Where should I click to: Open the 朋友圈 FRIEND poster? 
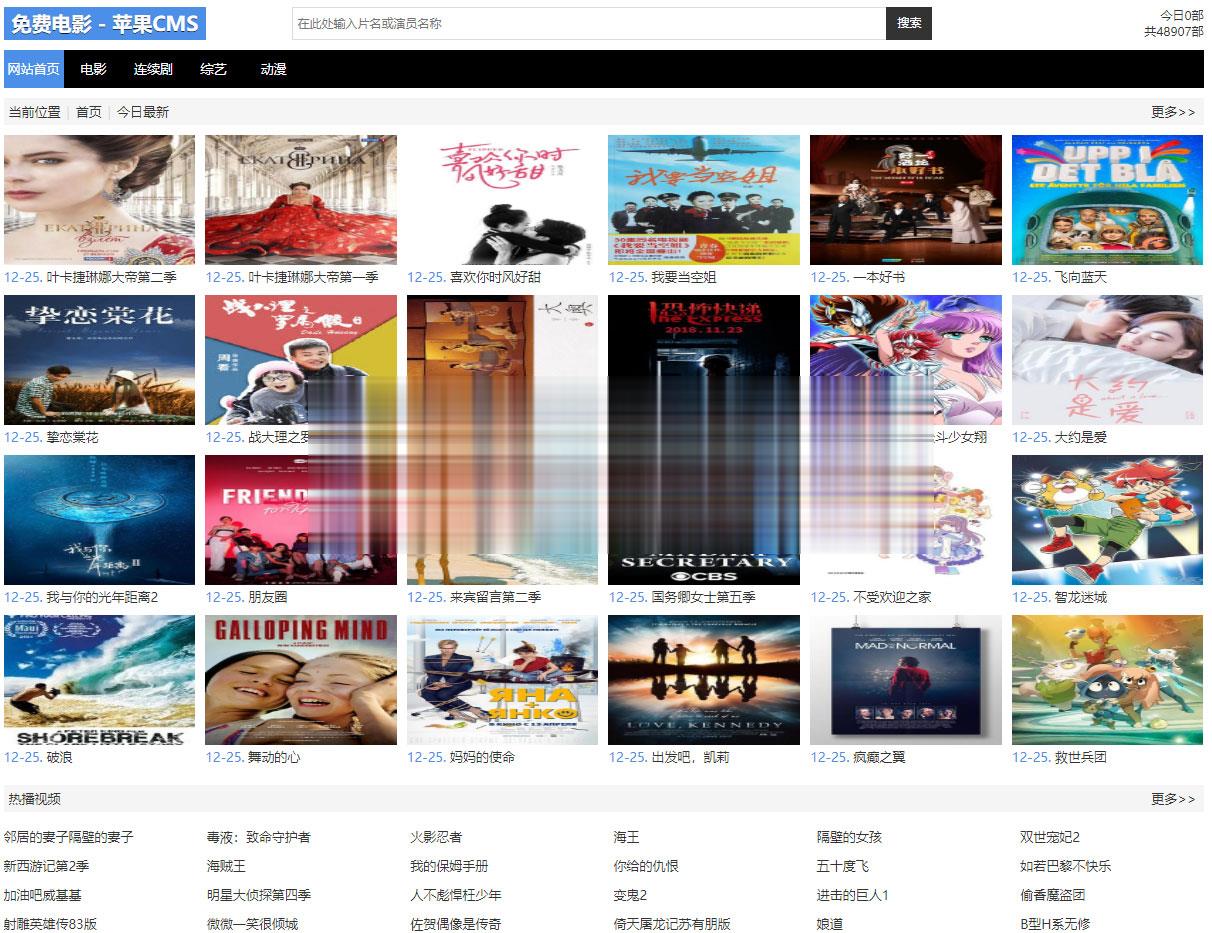[301, 520]
